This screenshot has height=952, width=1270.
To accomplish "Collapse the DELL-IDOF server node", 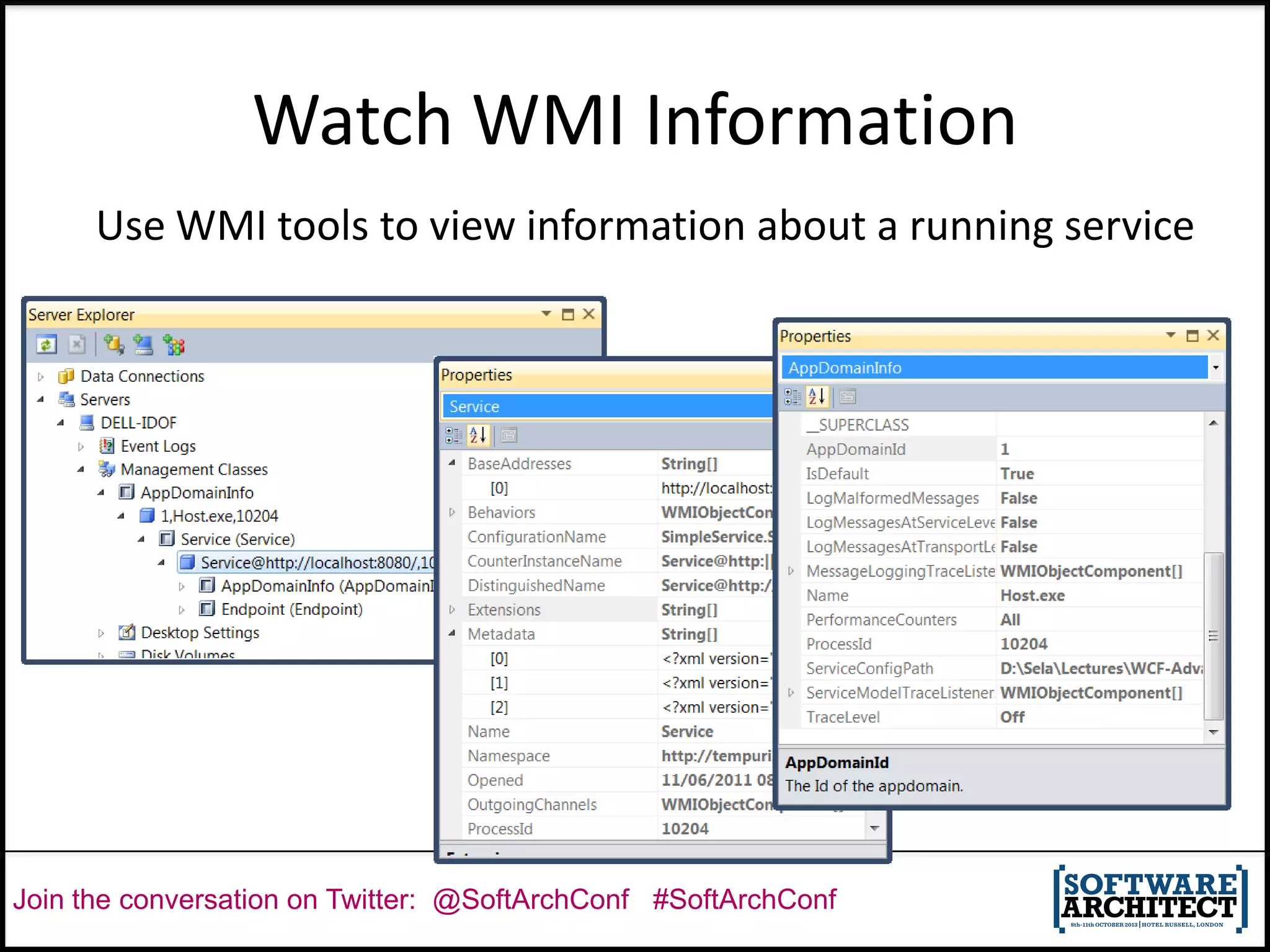I will 61,423.
